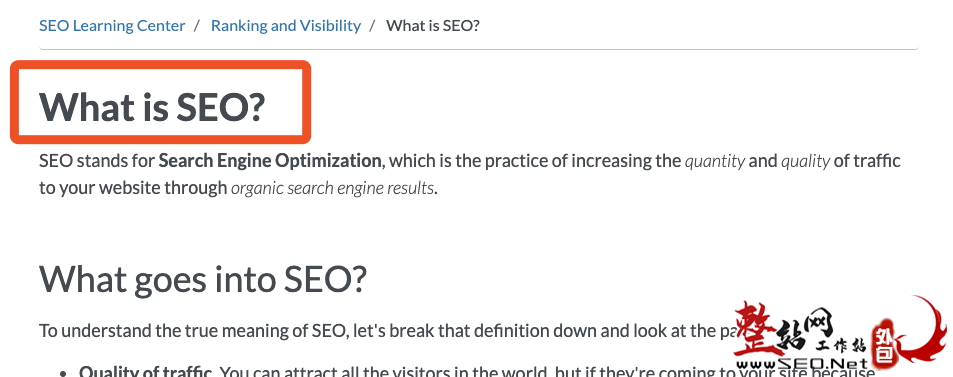This screenshot has width=953, height=377.
Task: Click the italic word 'quantity'
Action: click(x=715, y=162)
